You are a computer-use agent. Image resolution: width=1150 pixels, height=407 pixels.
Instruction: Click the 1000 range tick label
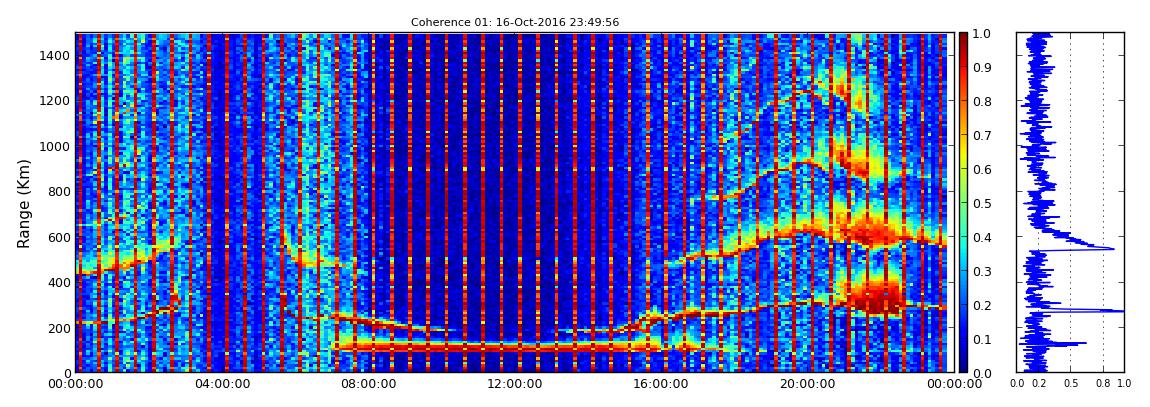(55, 146)
